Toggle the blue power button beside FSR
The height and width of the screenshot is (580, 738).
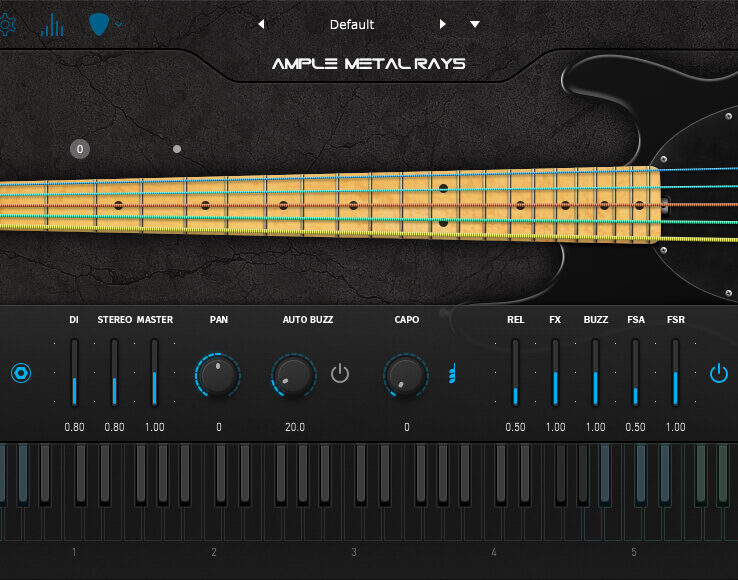point(719,373)
